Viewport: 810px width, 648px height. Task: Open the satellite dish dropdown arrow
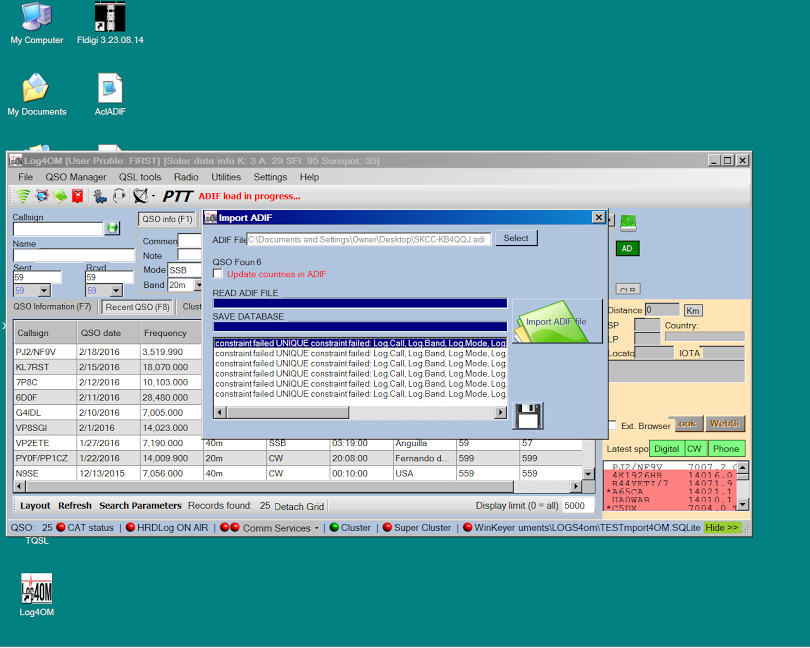(153, 196)
